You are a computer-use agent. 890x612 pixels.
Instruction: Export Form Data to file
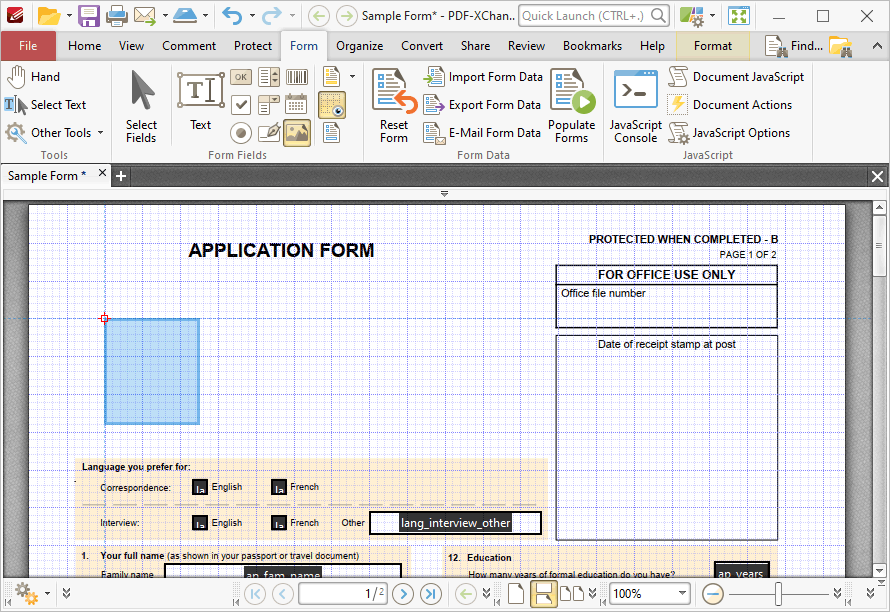pos(482,104)
